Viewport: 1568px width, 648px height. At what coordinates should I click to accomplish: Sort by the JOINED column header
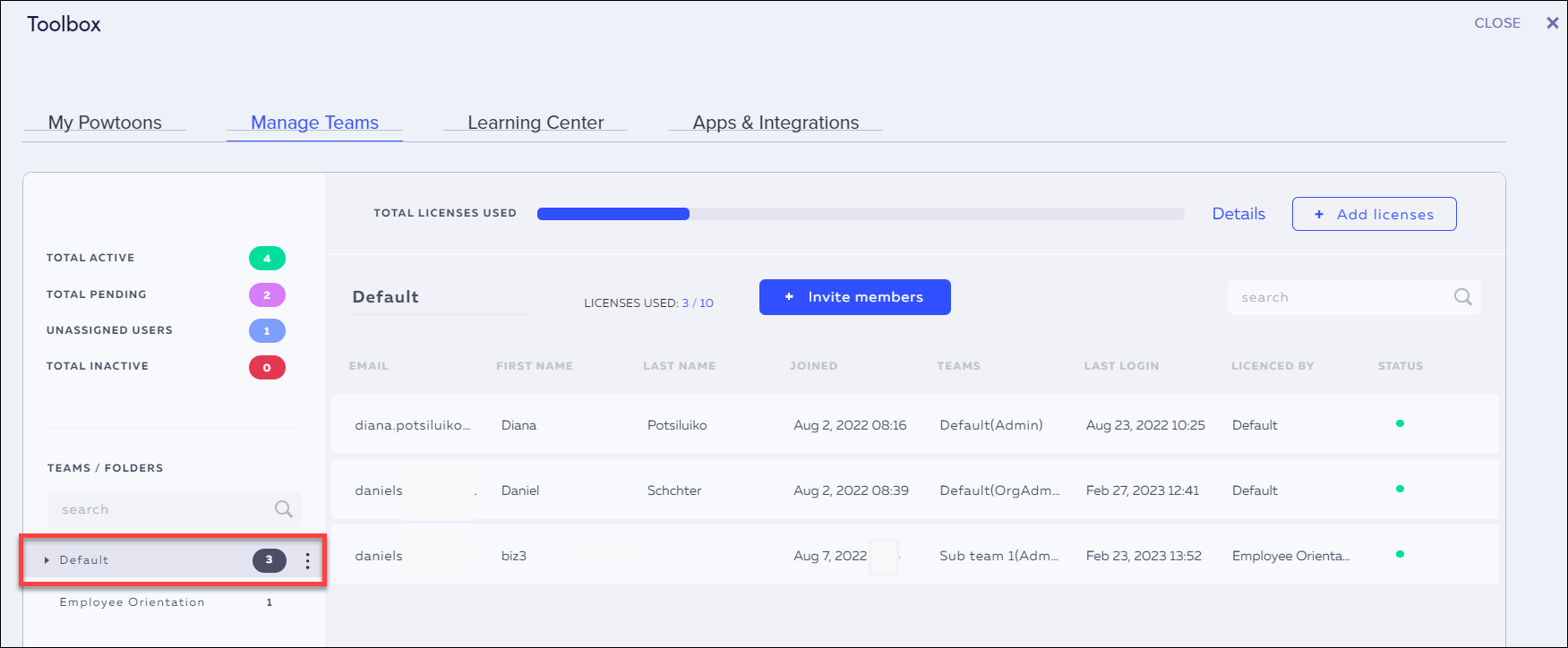point(814,366)
